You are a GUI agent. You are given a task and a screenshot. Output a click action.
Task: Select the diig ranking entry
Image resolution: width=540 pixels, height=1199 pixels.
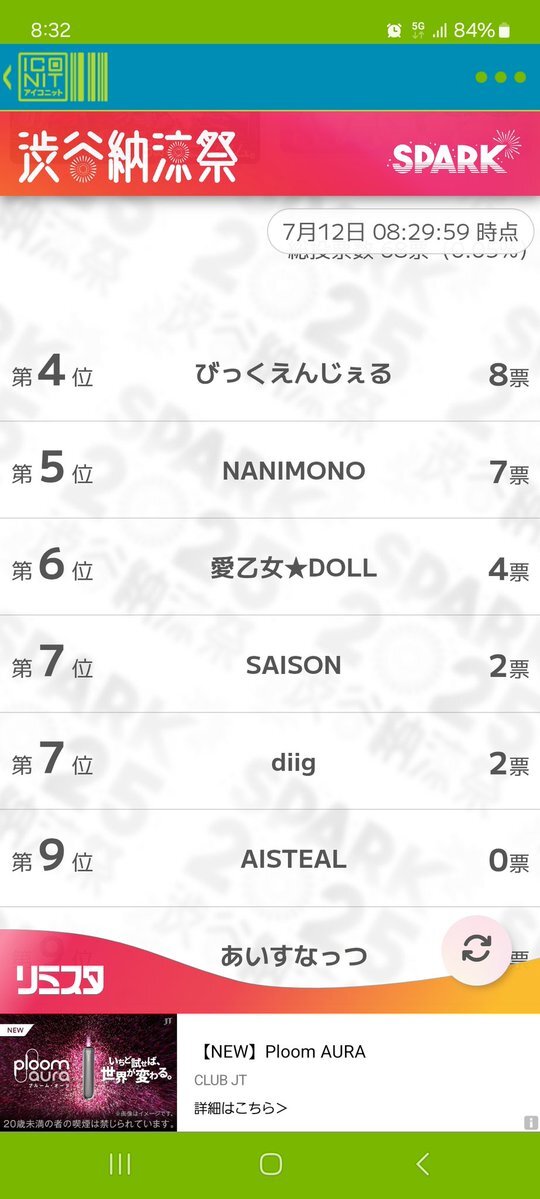click(270, 762)
